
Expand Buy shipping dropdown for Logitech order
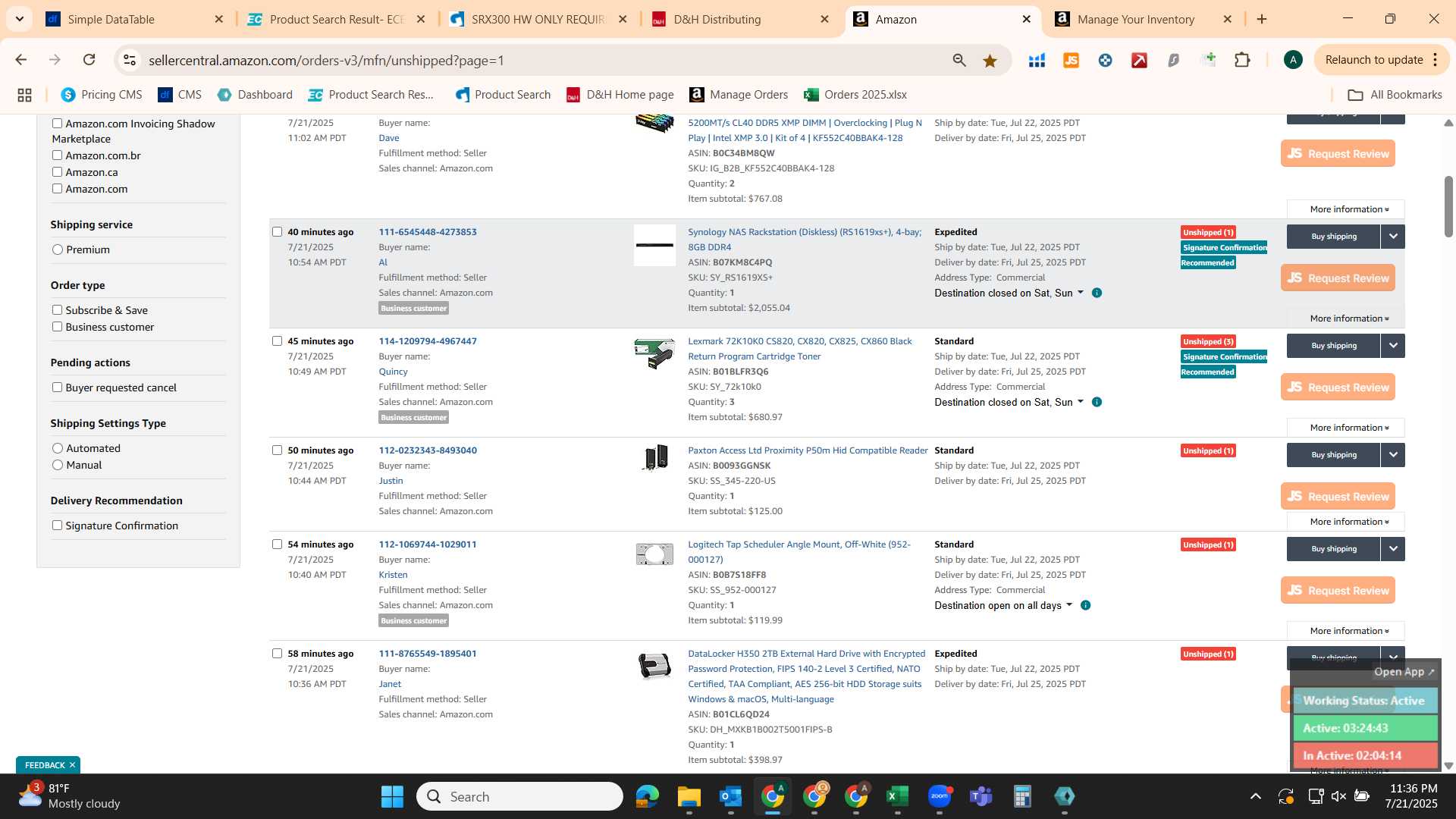[x=1393, y=549]
